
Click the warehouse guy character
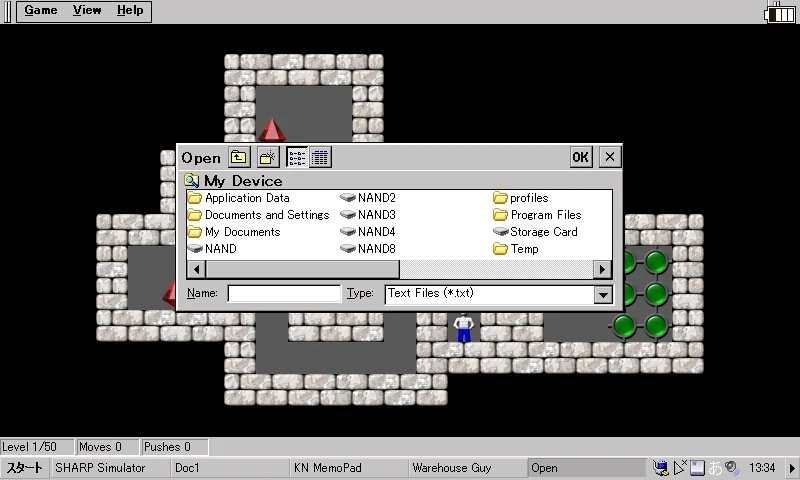click(x=463, y=327)
